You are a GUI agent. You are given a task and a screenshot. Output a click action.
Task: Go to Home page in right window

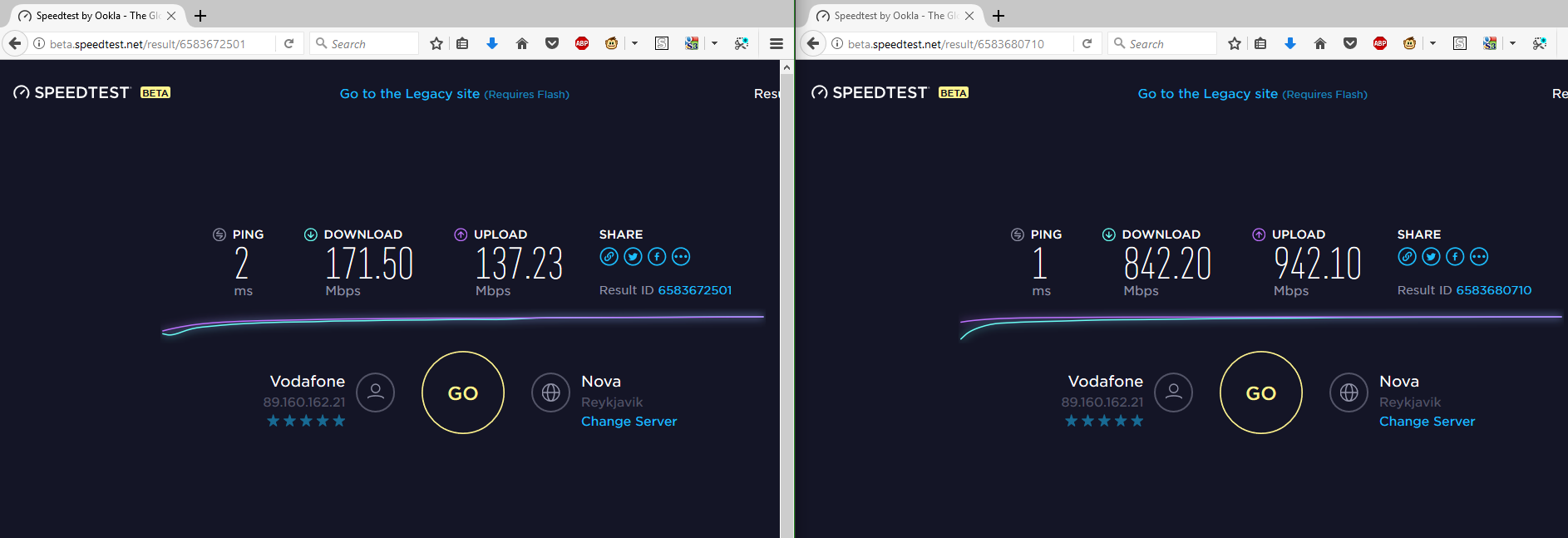point(1320,43)
